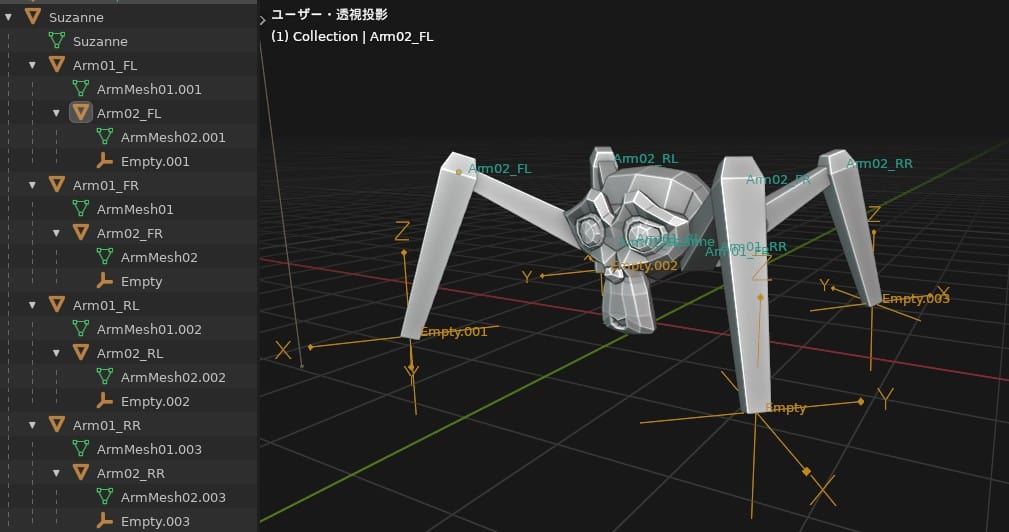Click the Arm02_RR object icon
1009x532 pixels.
click(80, 473)
